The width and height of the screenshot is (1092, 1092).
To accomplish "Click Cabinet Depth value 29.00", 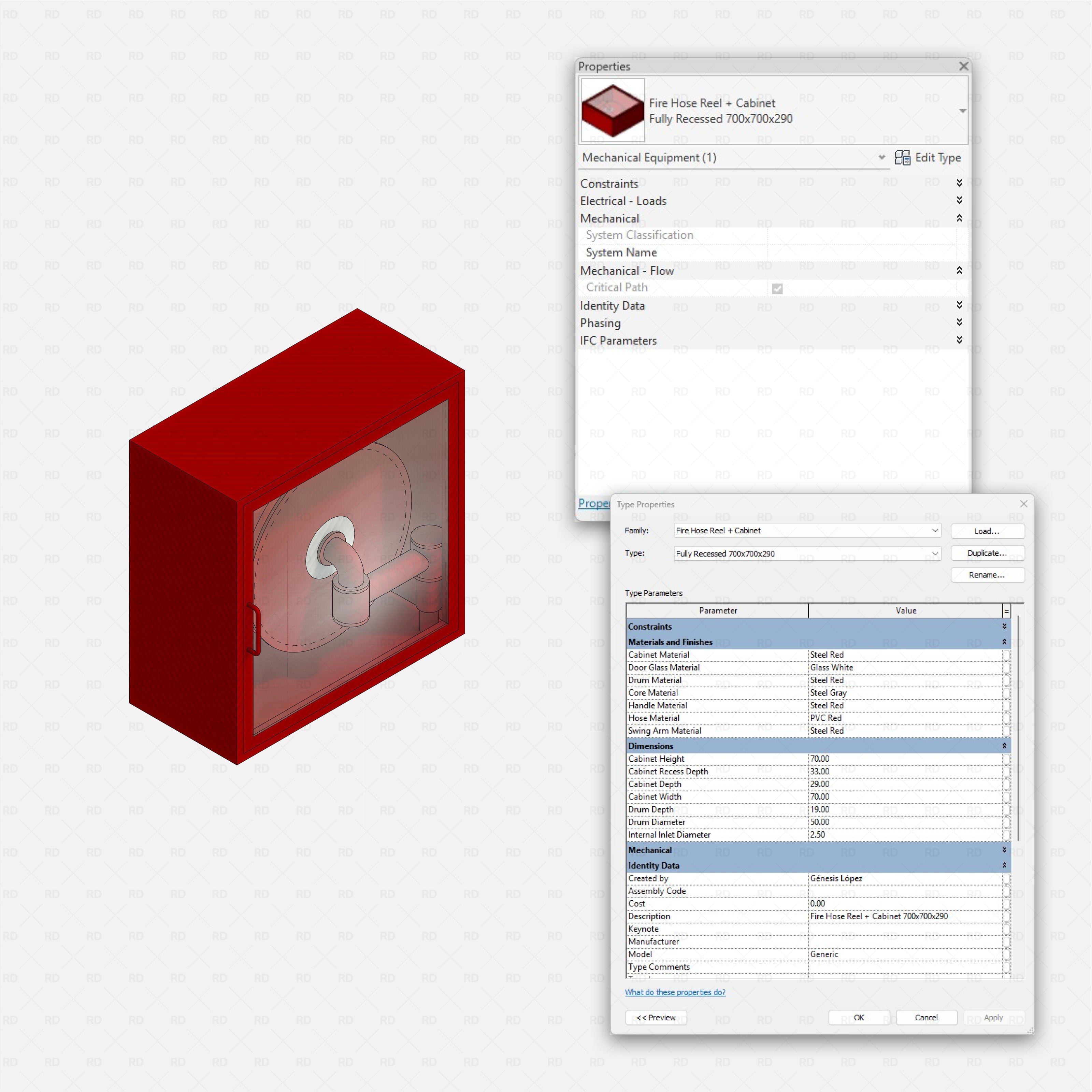I will [x=905, y=784].
